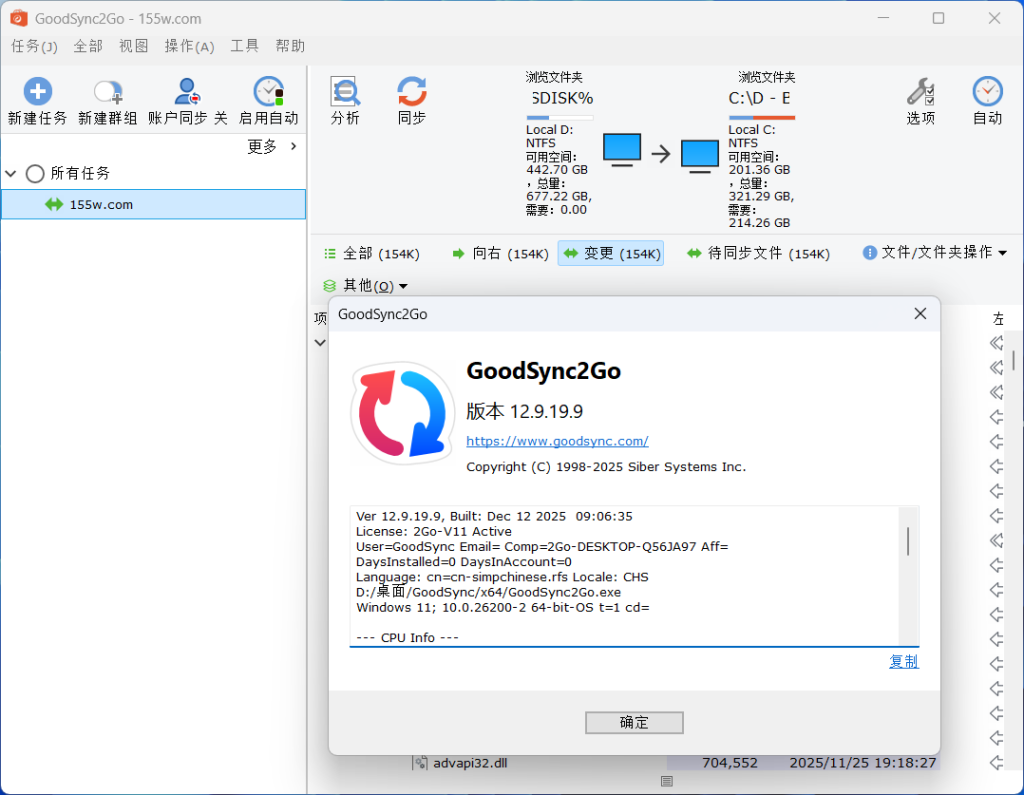Expand the More (更多) chevron in sidebar
Image resolution: width=1024 pixels, height=795 pixels.
293,147
